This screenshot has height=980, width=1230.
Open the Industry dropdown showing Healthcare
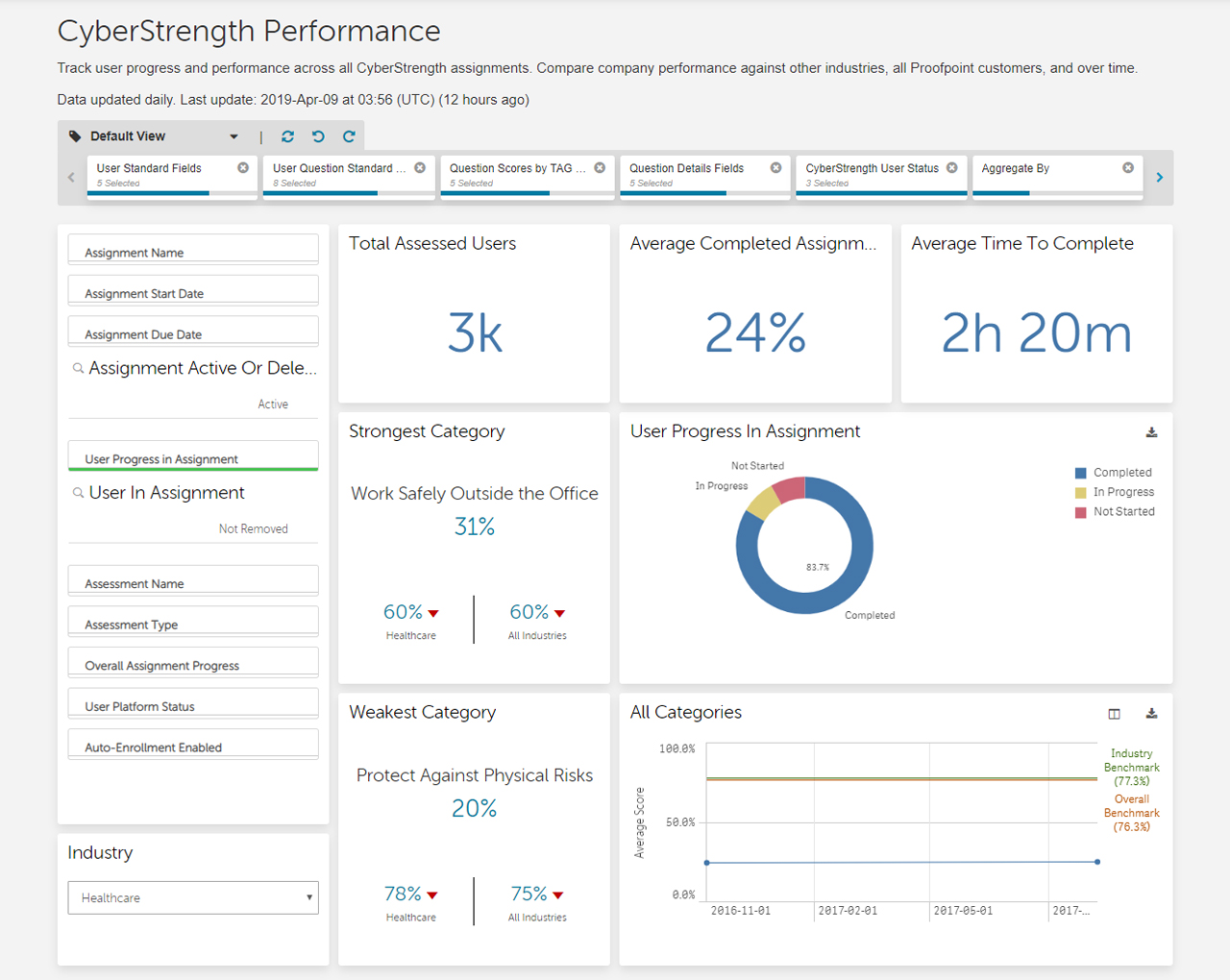point(193,897)
